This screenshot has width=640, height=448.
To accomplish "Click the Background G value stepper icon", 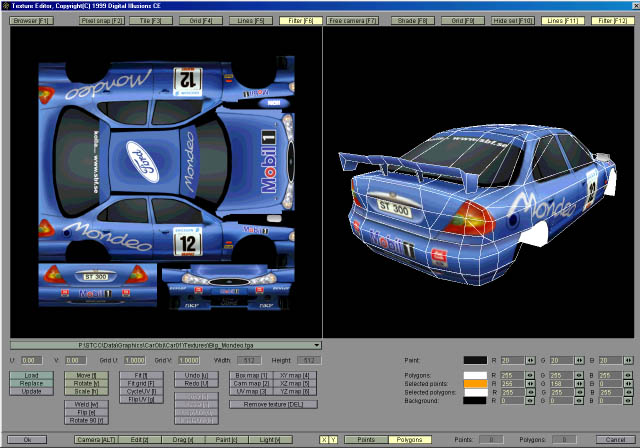I will (579, 401).
